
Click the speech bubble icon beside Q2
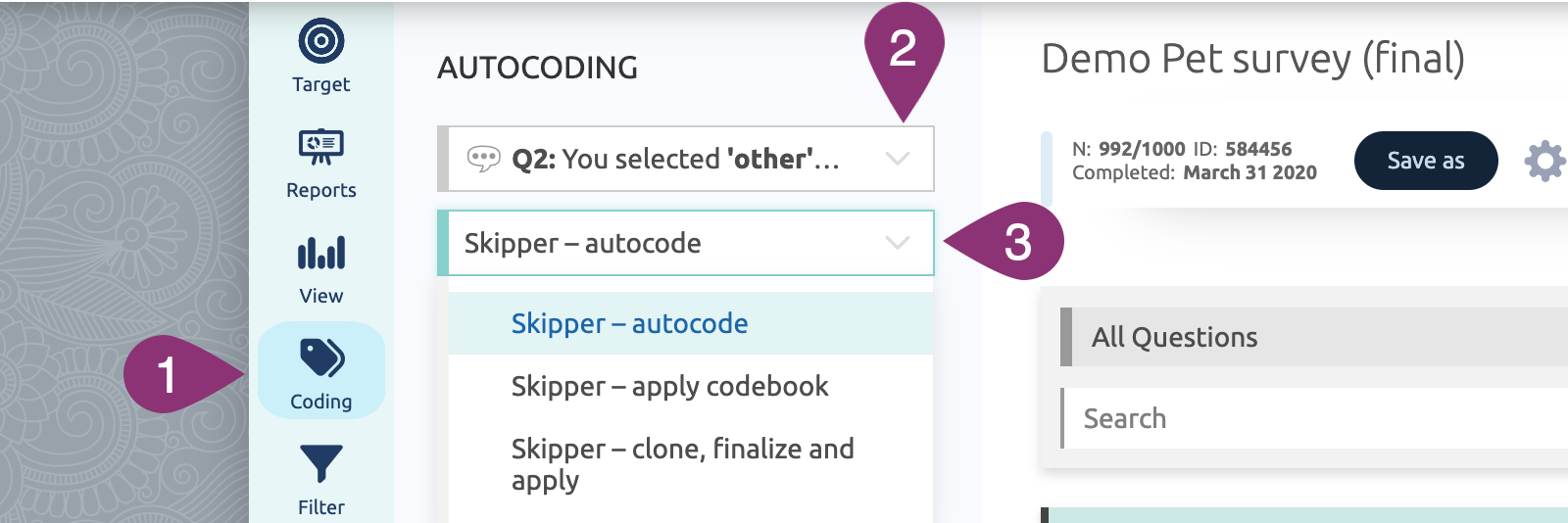pyautogui.click(x=483, y=159)
